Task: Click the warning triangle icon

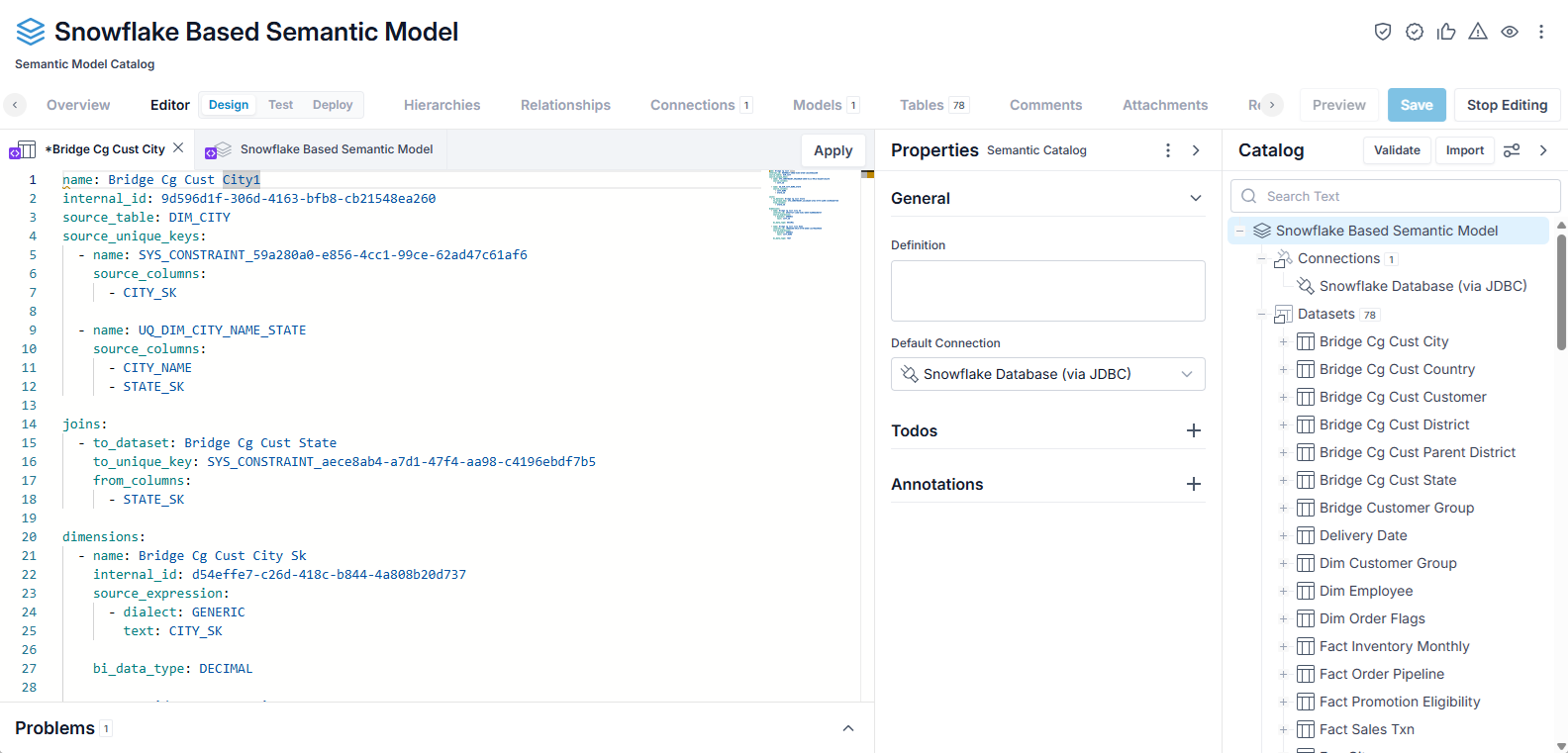Action: tap(1478, 32)
